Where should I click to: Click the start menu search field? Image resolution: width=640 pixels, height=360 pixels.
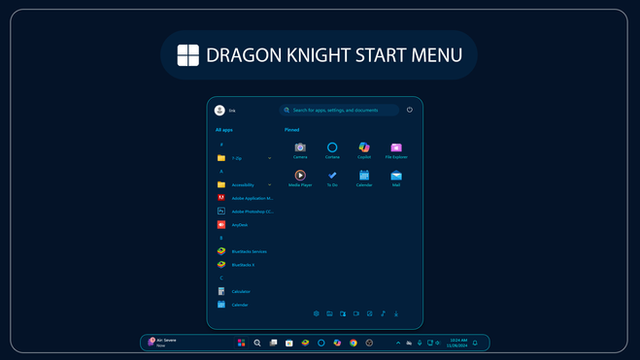coord(339,110)
